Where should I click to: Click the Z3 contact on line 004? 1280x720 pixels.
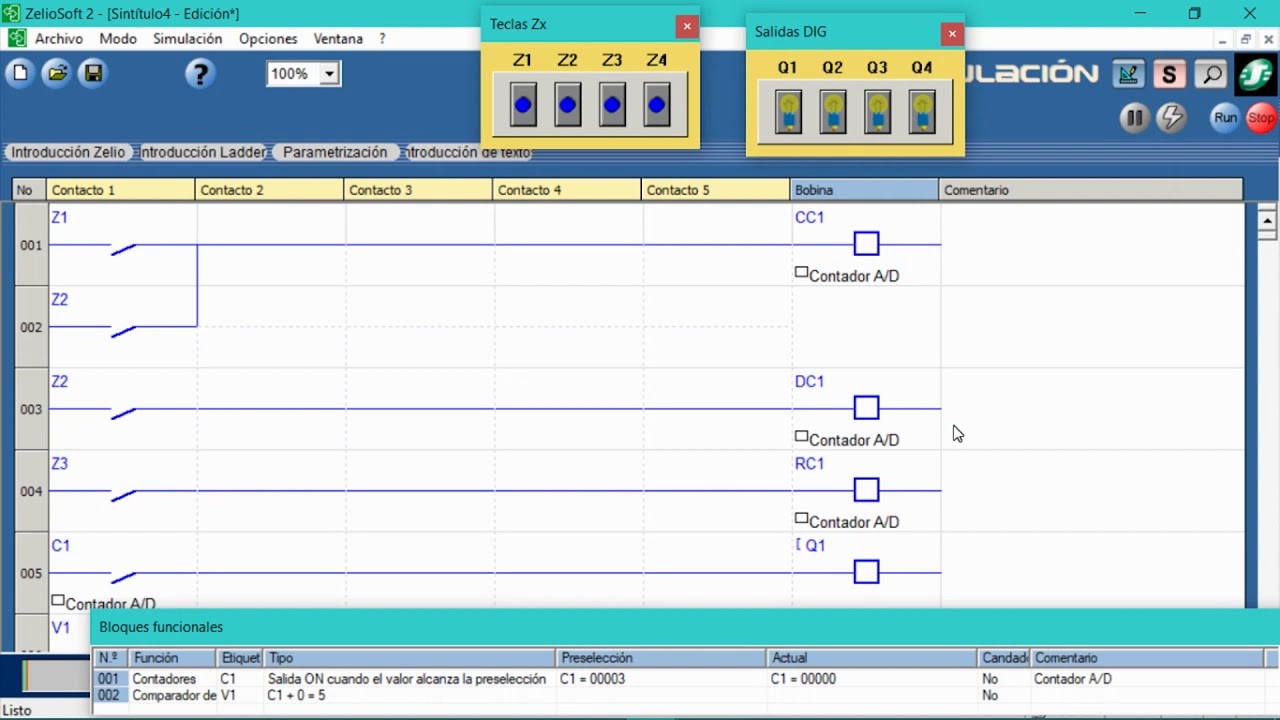click(123, 493)
